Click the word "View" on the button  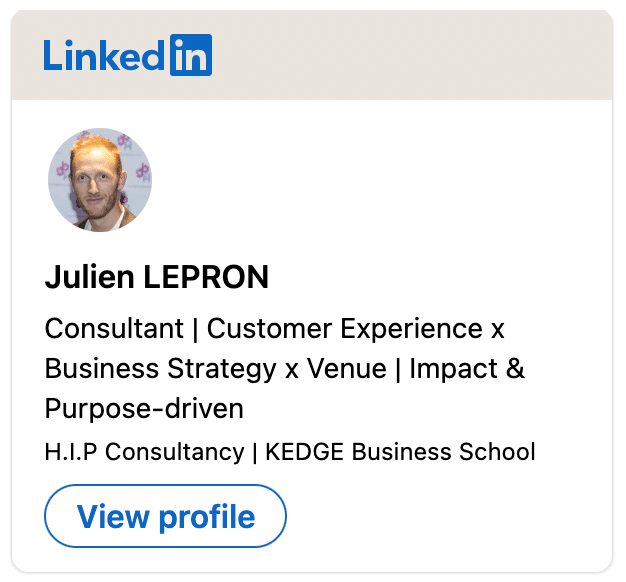[112, 517]
